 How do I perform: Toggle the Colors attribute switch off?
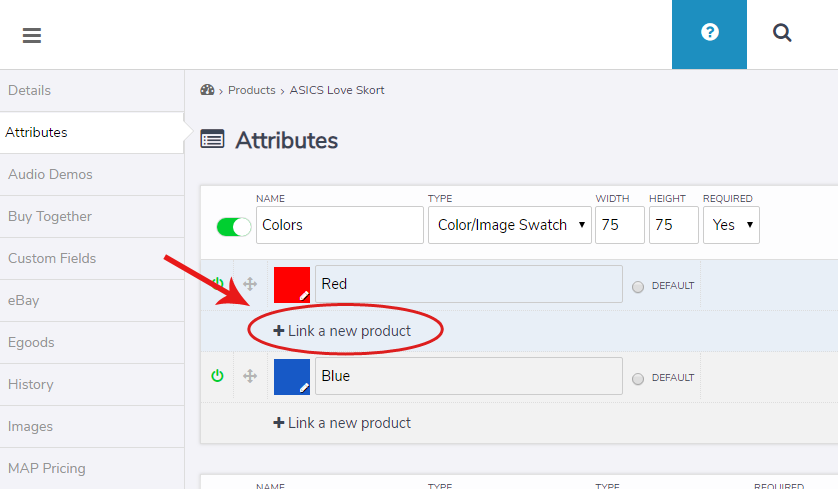pyautogui.click(x=234, y=227)
